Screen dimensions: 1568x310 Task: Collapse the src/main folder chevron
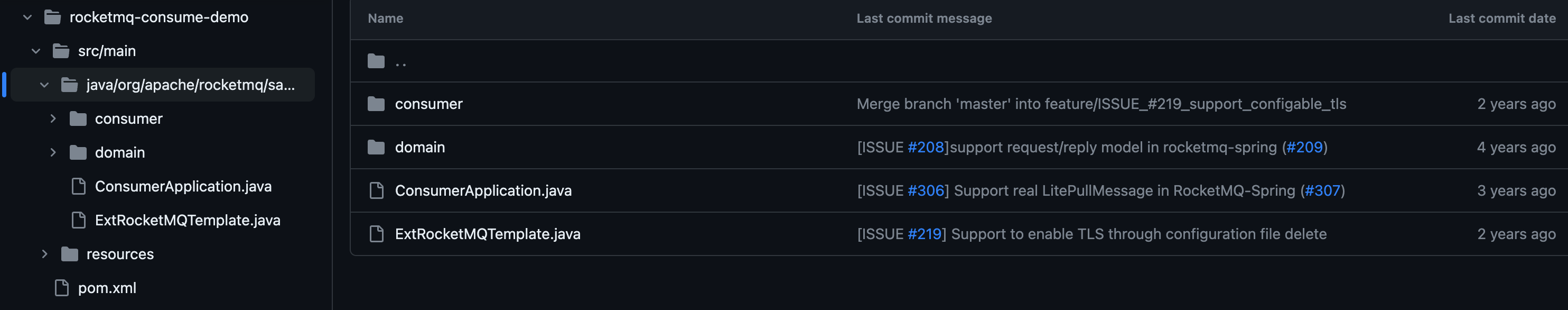tap(36, 51)
